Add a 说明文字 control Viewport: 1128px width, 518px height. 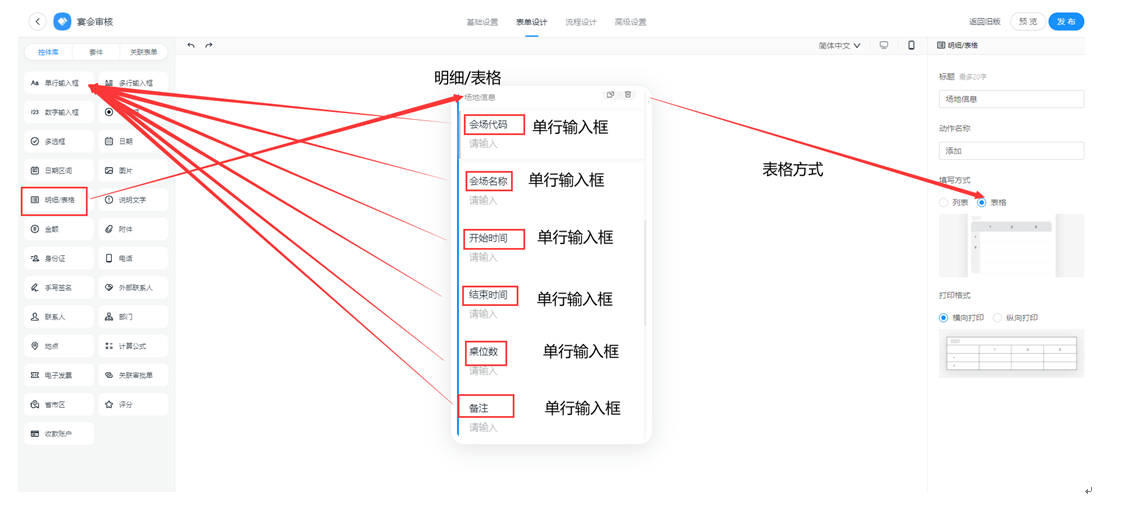(133, 200)
